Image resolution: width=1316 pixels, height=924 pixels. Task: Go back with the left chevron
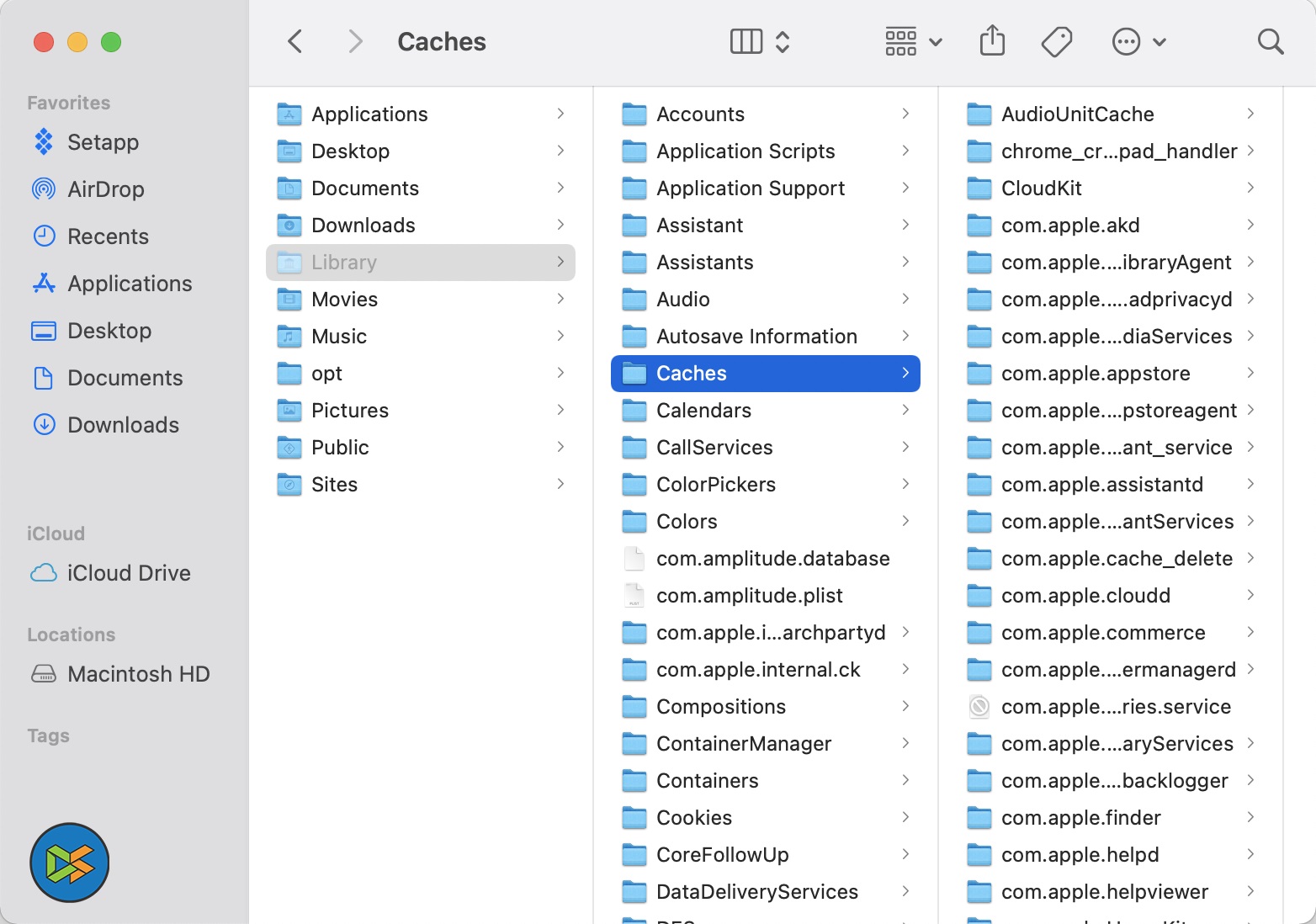295,41
